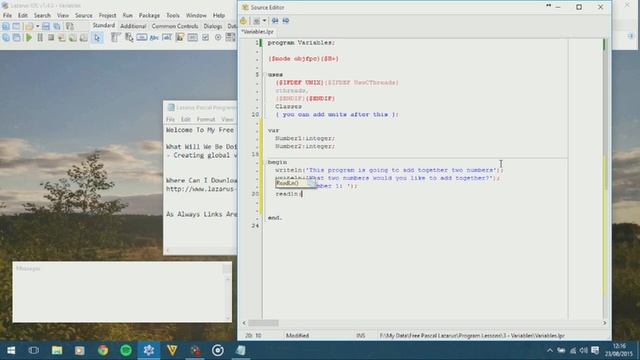Screen dimensions: 640x360
Task: Click the Open folder icon in Lazarus toolbar
Action: point(29,26)
